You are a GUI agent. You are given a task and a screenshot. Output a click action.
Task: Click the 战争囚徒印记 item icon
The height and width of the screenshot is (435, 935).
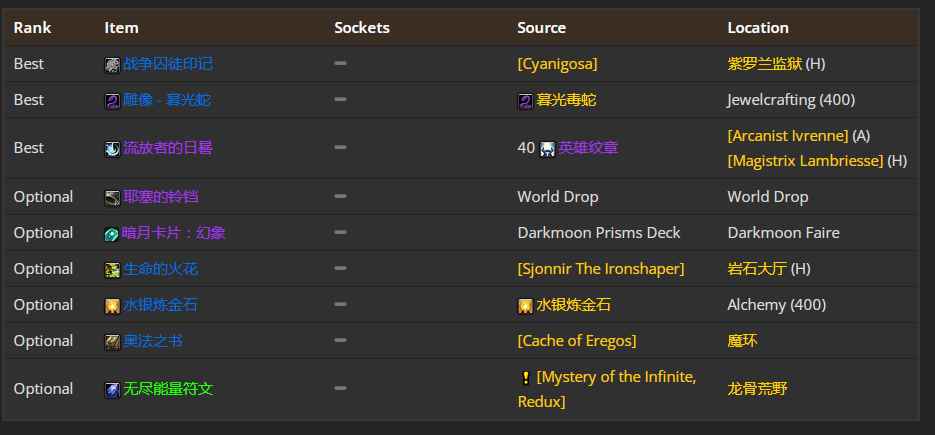point(113,64)
